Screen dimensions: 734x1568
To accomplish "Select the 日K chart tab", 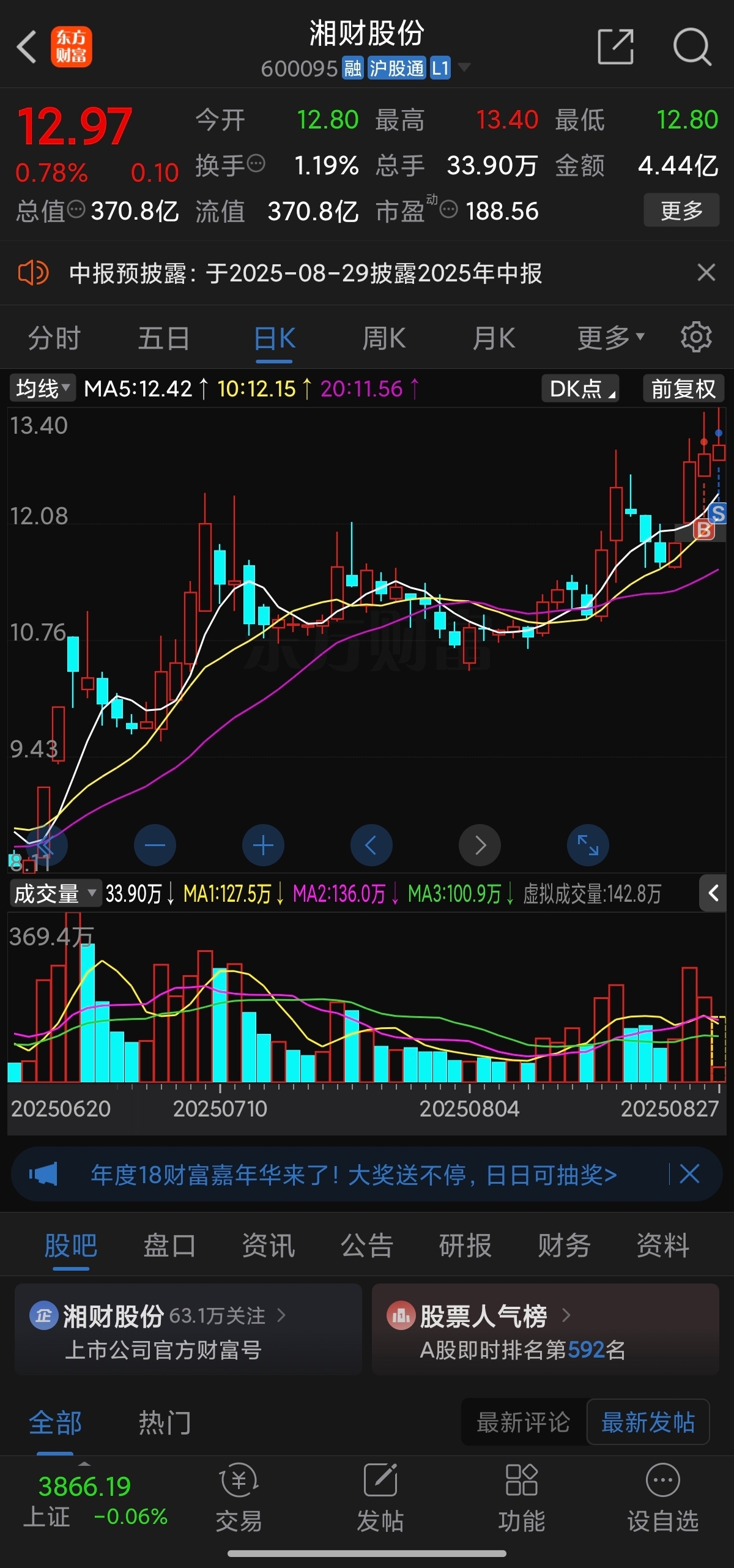I will pyautogui.click(x=274, y=338).
